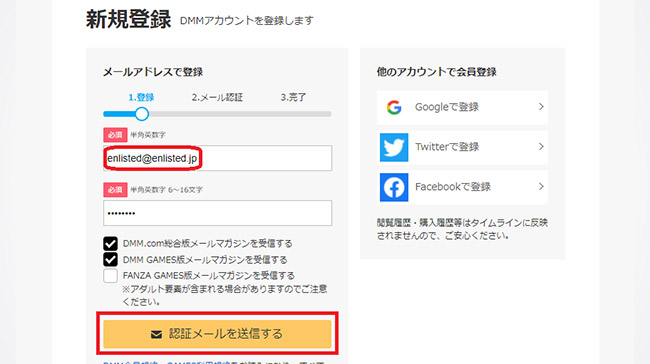Uncheck the DMM.com総合版 mail magazine checkbox
This screenshot has height=364, width=650.
coord(110,243)
